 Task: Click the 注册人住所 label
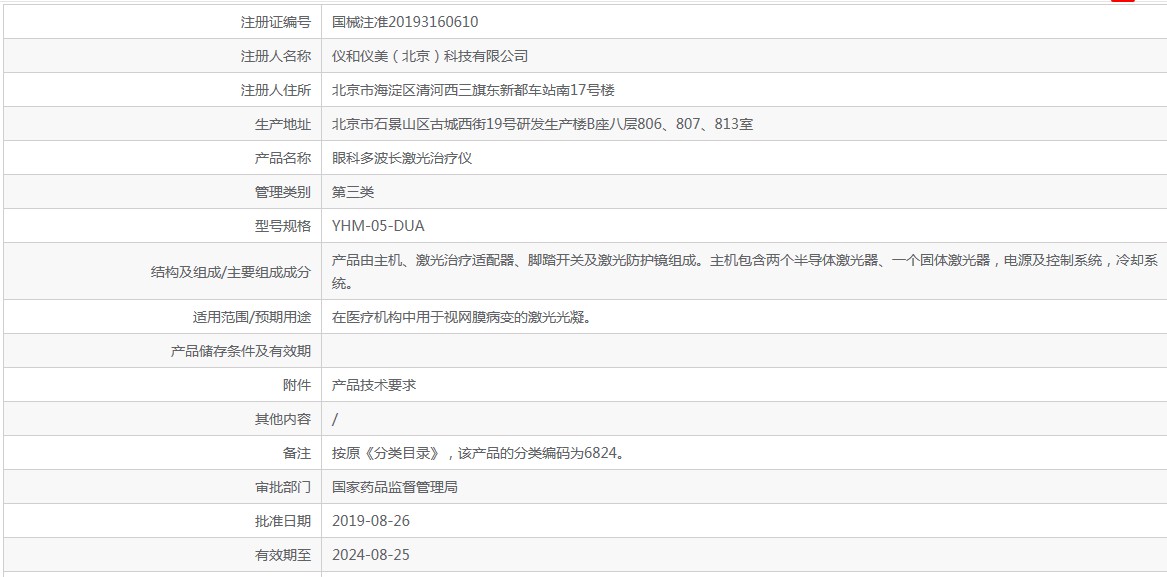click(275, 91)
